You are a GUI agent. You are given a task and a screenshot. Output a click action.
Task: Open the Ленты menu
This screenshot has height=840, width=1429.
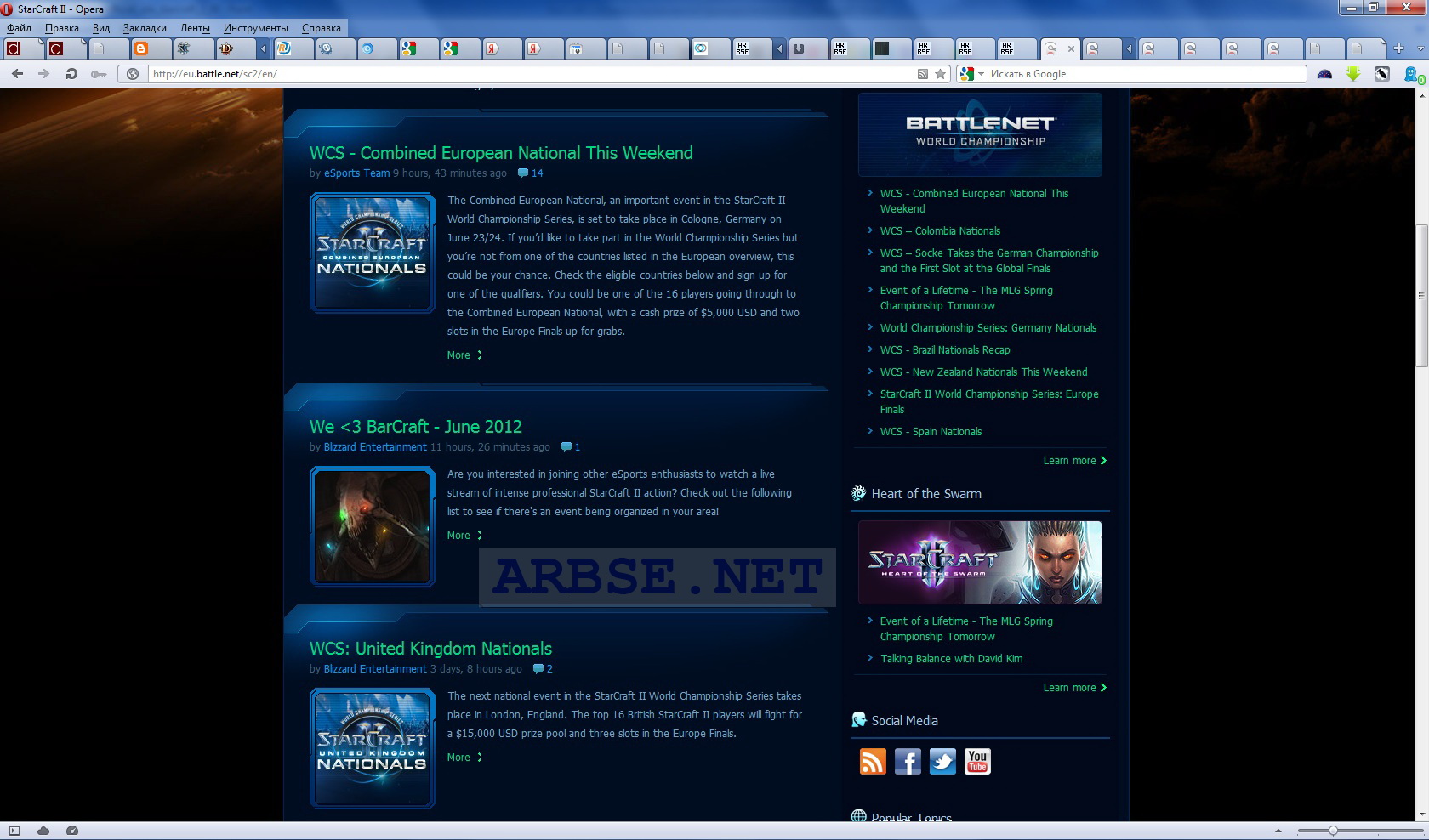(x=195, y=28)
